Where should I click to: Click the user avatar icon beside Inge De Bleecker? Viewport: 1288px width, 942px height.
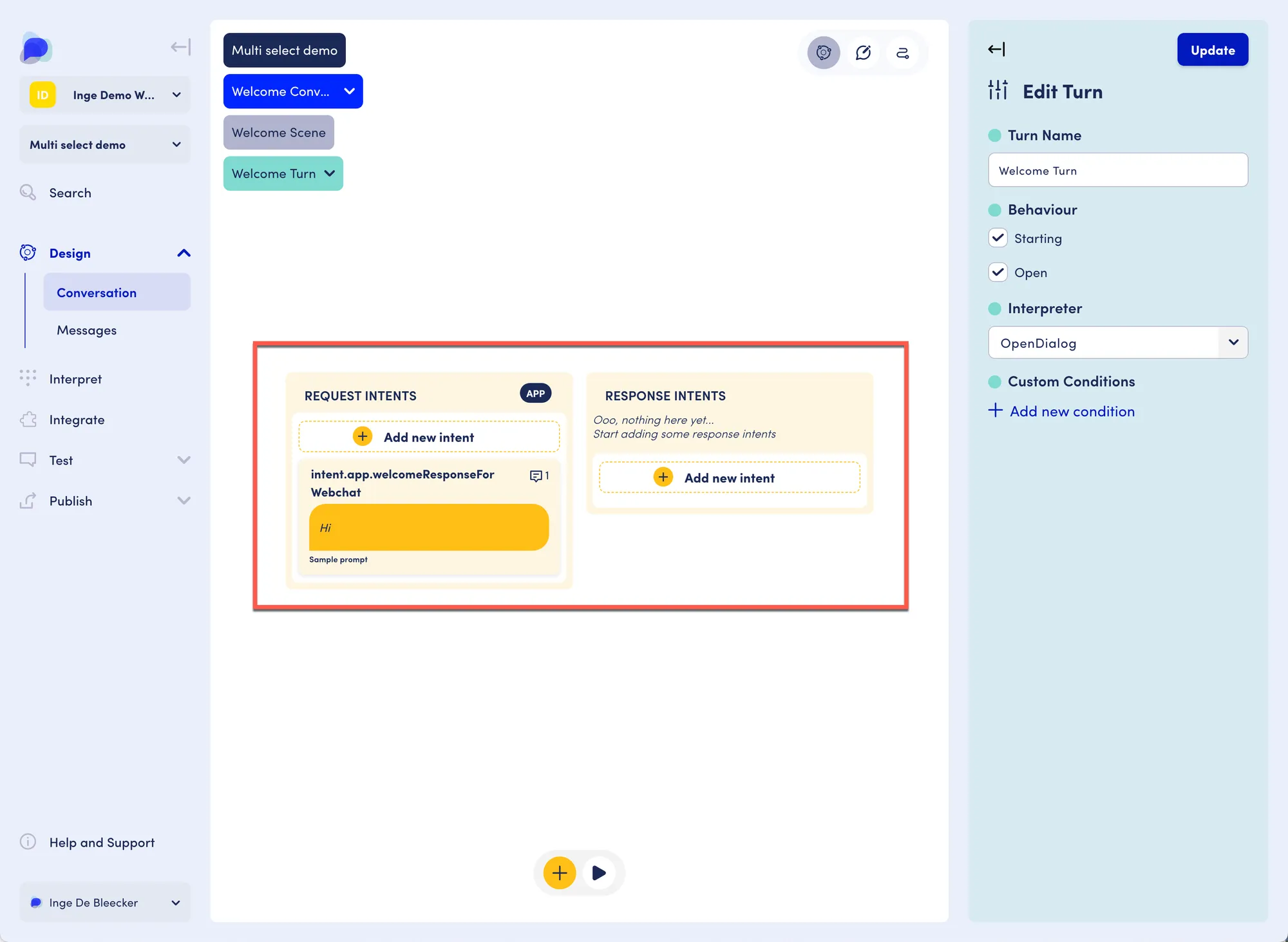[x=36, y=902]
